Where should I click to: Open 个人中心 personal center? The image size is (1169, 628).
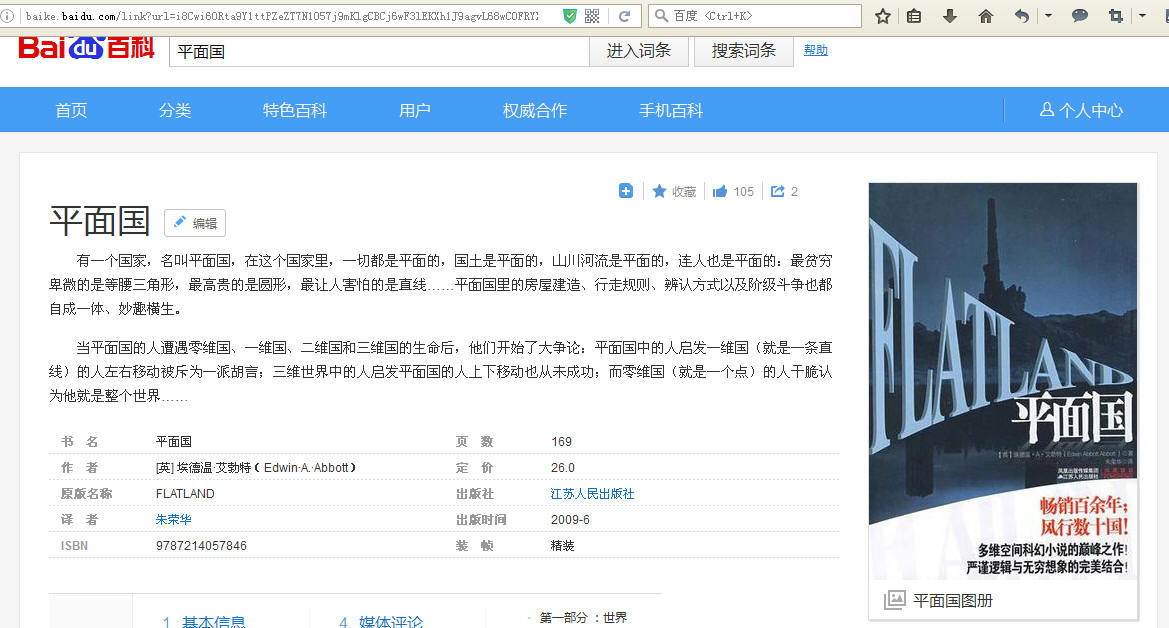pyautogui.click(x=1081, y=110)
